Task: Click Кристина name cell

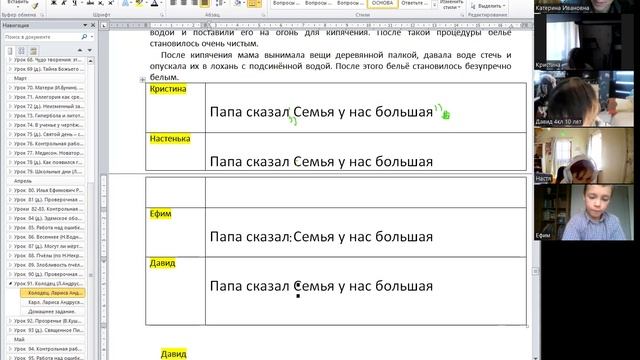Action: (x=176, y=107)
